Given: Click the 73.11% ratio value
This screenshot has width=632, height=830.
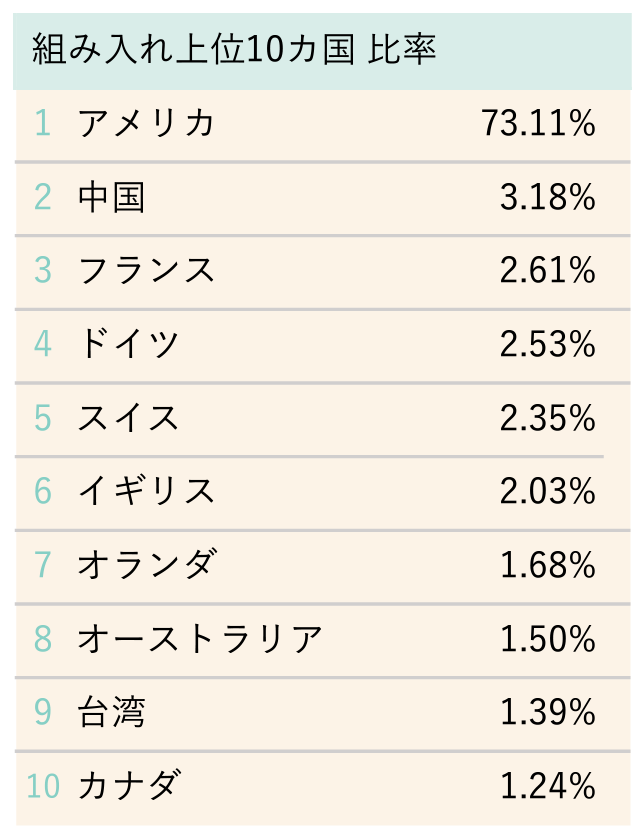Looking at the screenshot, I should pyautogui.click(x=538, y=123).
